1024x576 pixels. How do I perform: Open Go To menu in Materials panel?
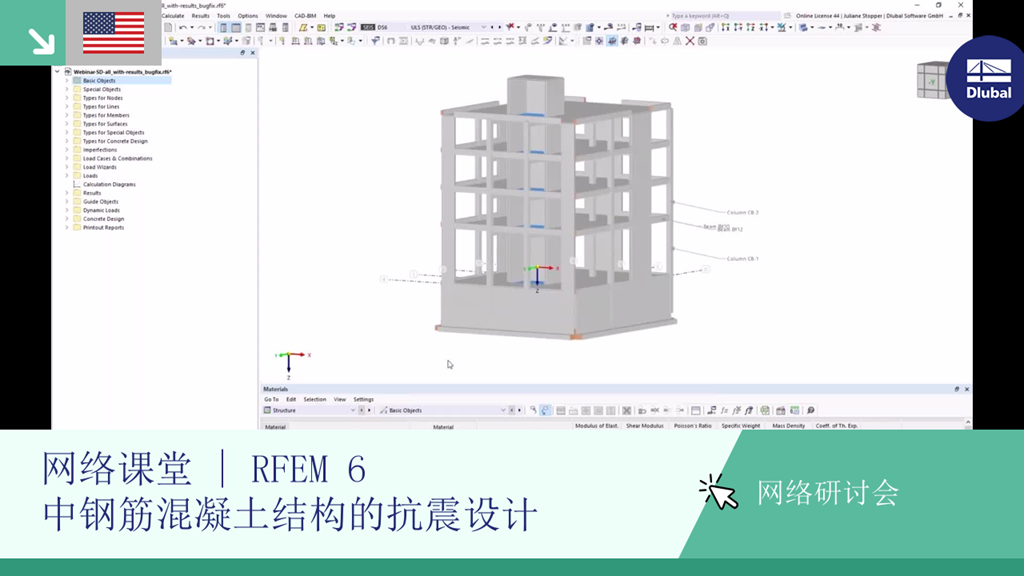click(271, 399)
